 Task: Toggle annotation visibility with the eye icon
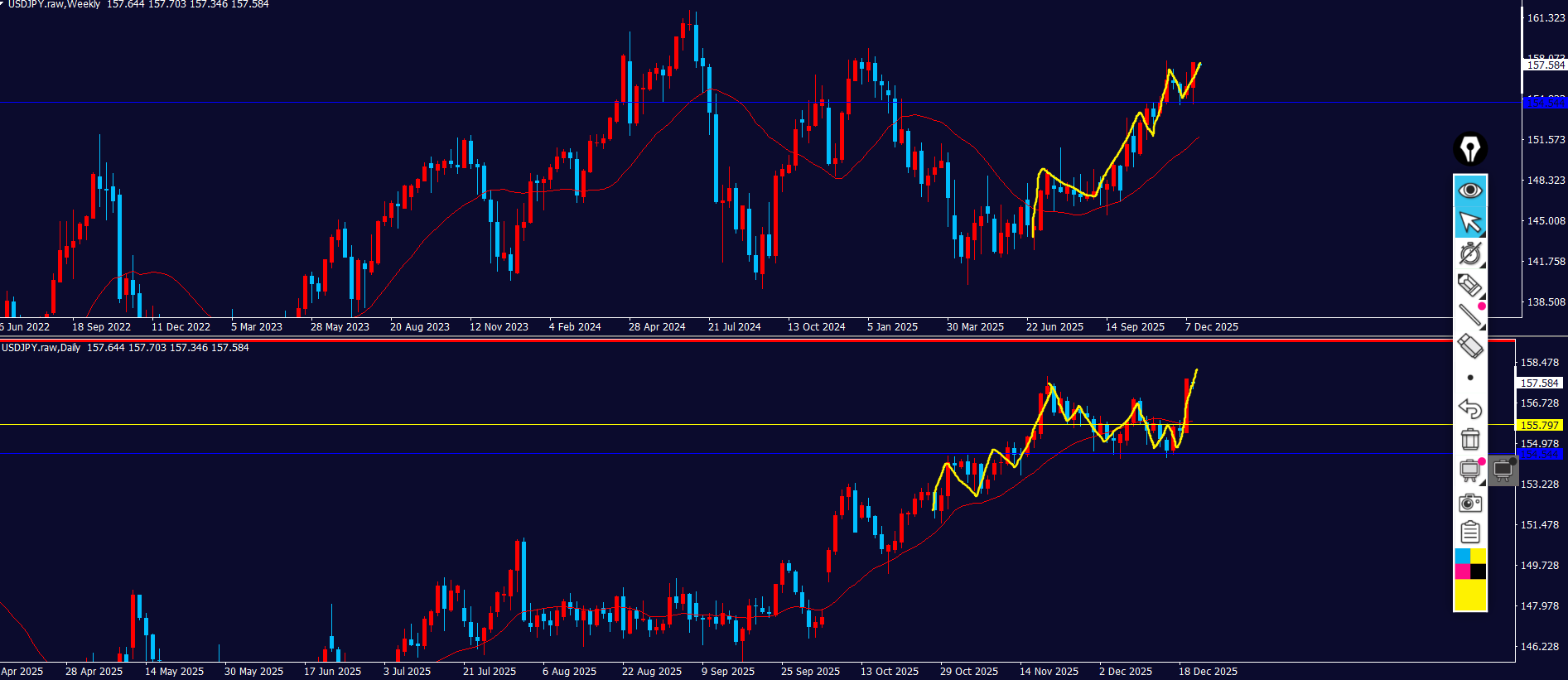pyautogui.click(x=1470, y=190)
